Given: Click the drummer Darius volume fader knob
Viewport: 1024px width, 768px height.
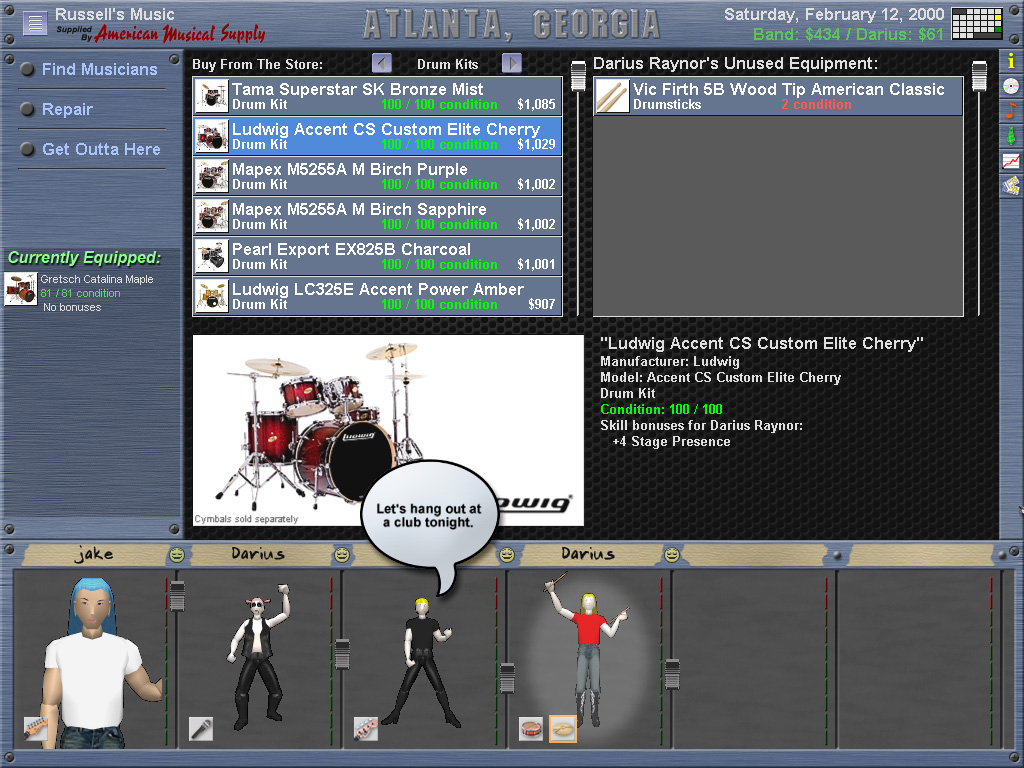Looking at the screenshot, I should (x=672, y=675).
